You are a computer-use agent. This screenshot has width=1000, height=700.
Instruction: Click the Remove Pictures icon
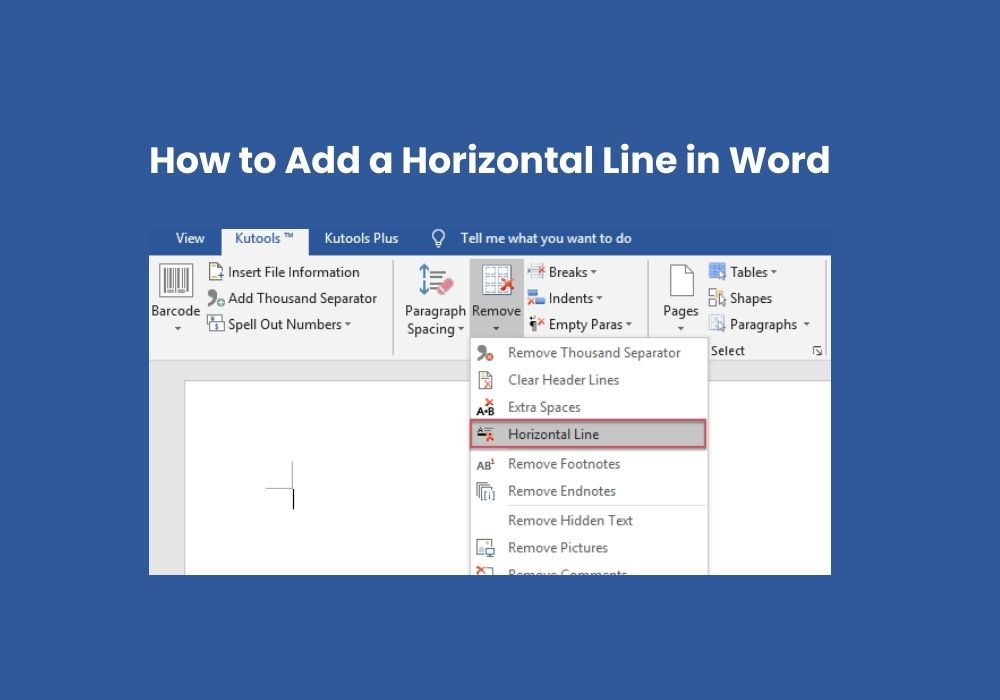tap(485, 548)
